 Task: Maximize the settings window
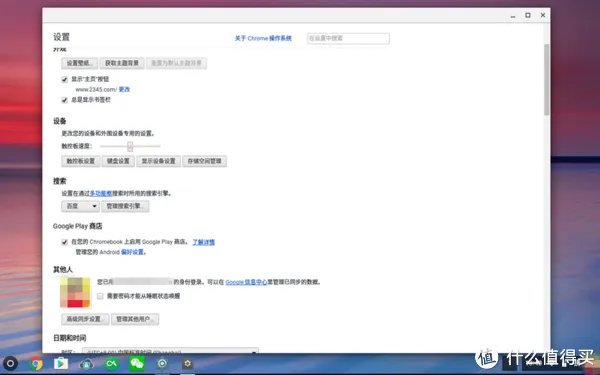pyautogui.click(x=528, y=15)
